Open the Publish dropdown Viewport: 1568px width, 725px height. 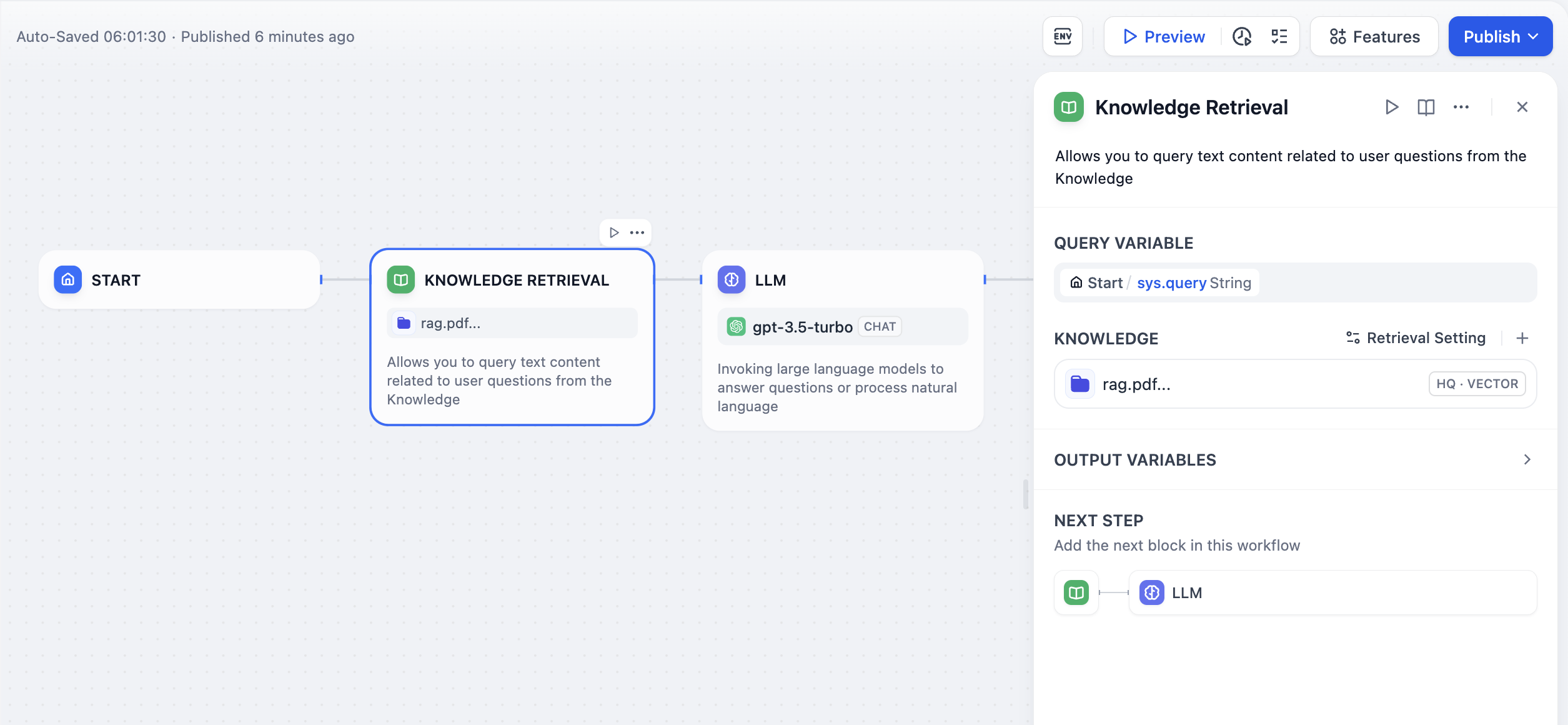tap(1500, 36)
